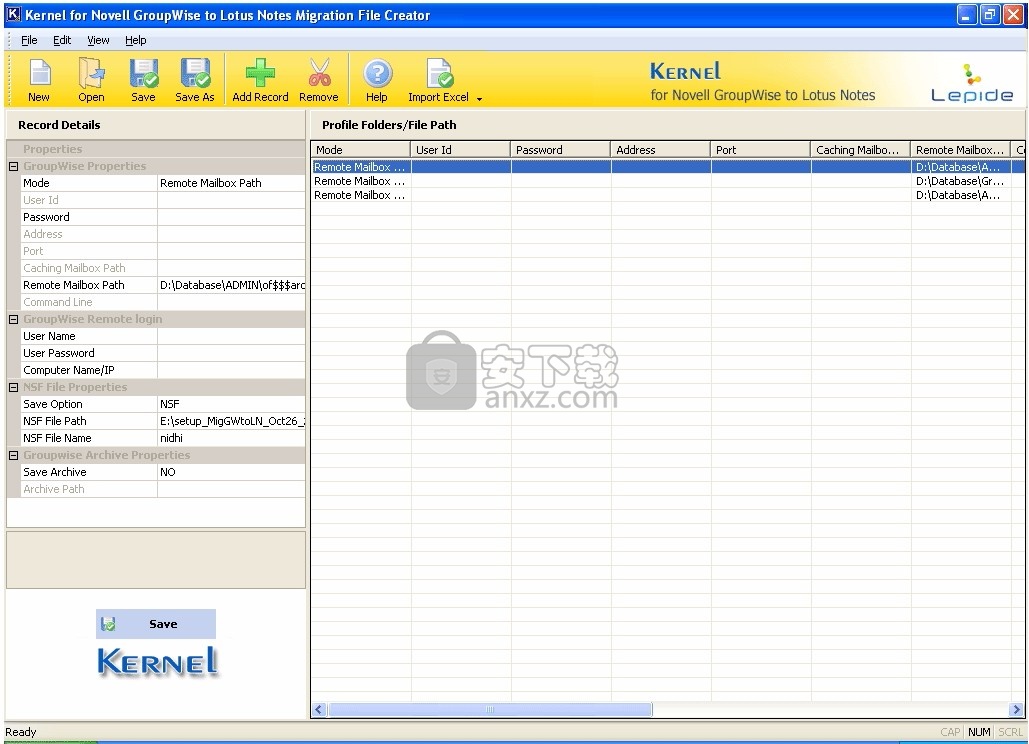
Task: Click the Save button below Record Details
Action: pos(156,624)
